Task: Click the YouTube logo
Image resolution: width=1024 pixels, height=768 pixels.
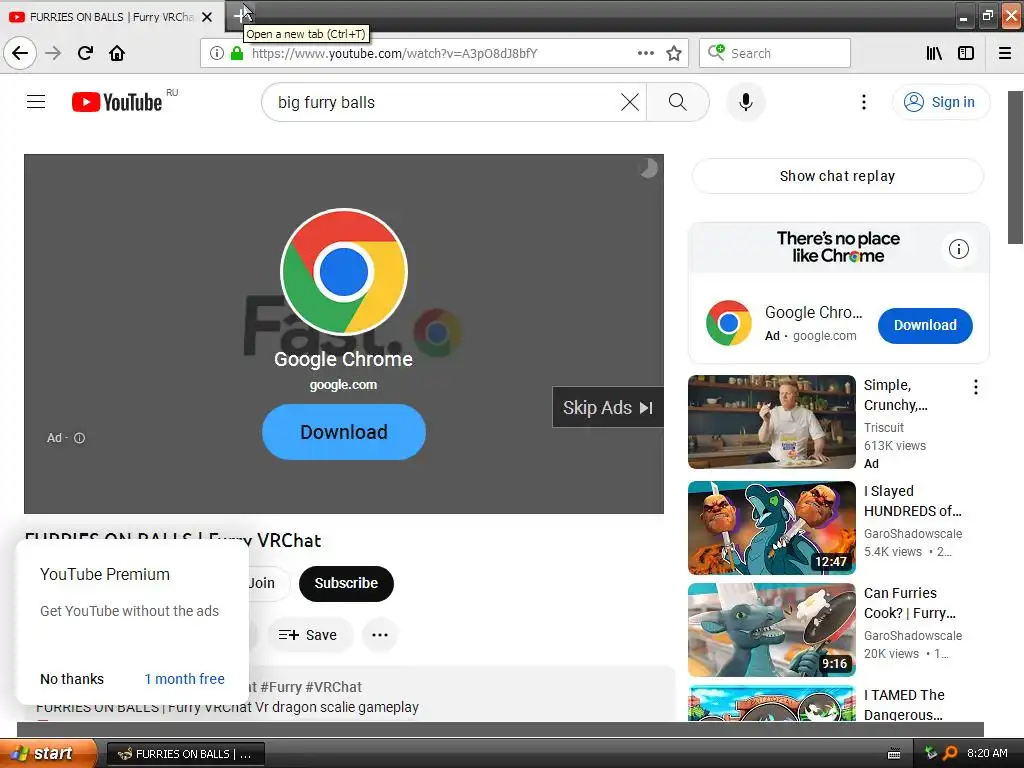Action: (x=118, y=102)
